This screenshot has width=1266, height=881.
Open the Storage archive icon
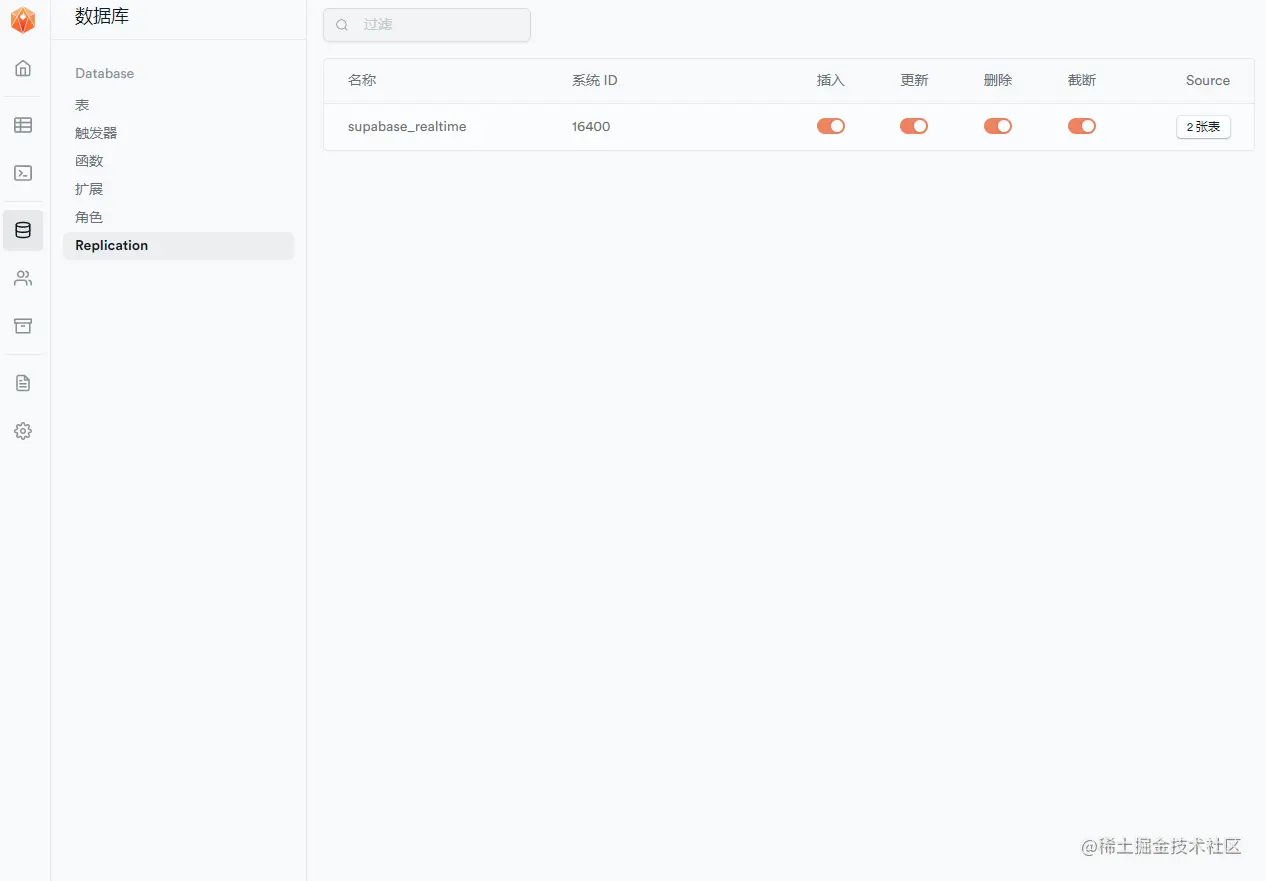point(23,326)
